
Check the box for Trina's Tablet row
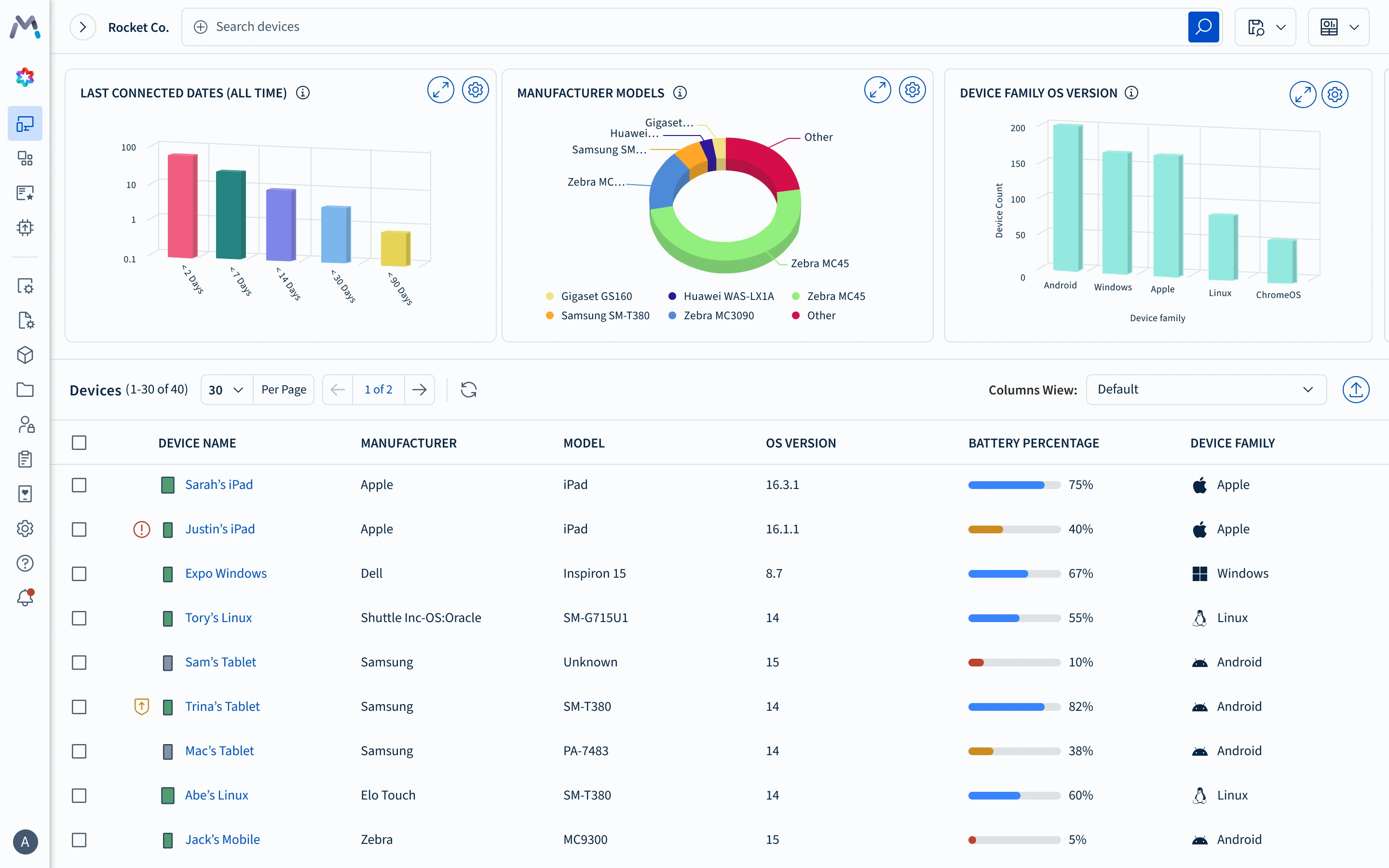(x=79, y=706)
